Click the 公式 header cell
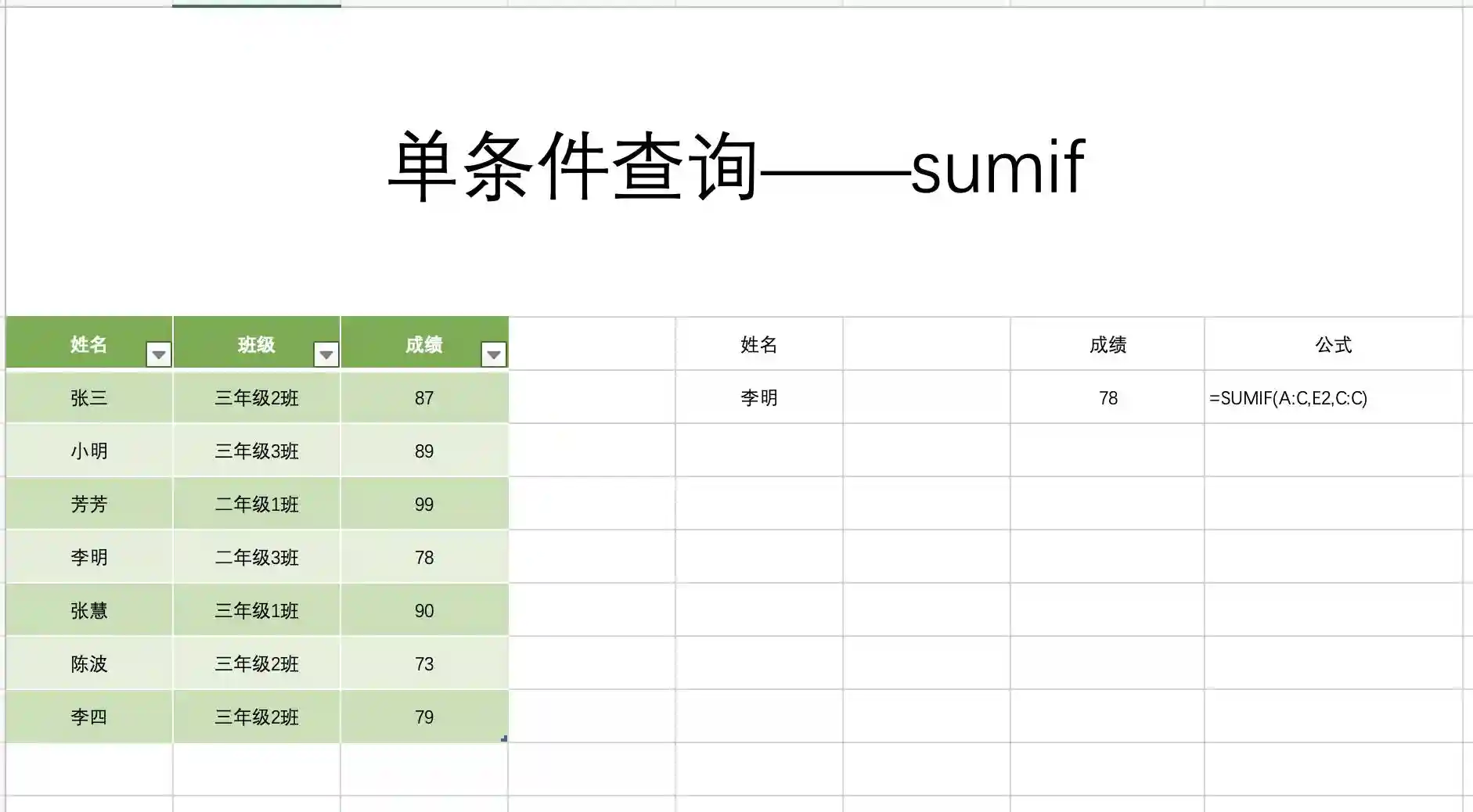Image resolution: width=1473 pixels, height=812 pixels. [1333, 345]
